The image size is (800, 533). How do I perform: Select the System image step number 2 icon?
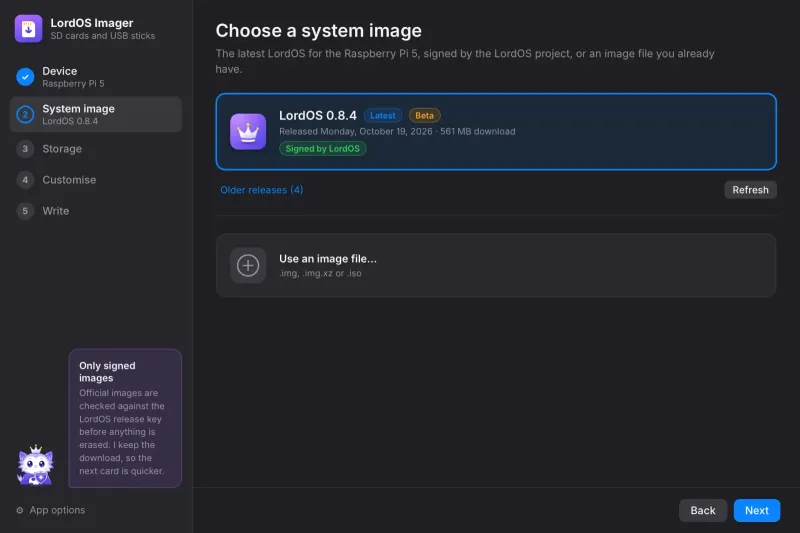click(25, 114)
